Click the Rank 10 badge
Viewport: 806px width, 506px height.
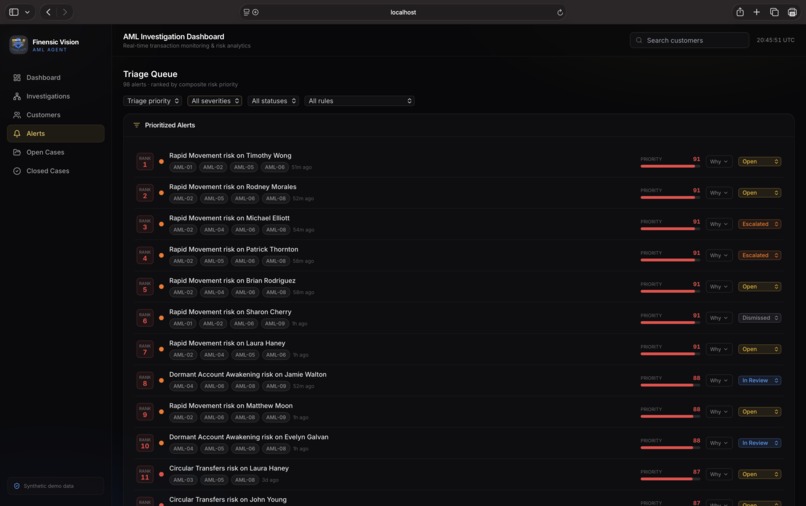coord(145,443)
